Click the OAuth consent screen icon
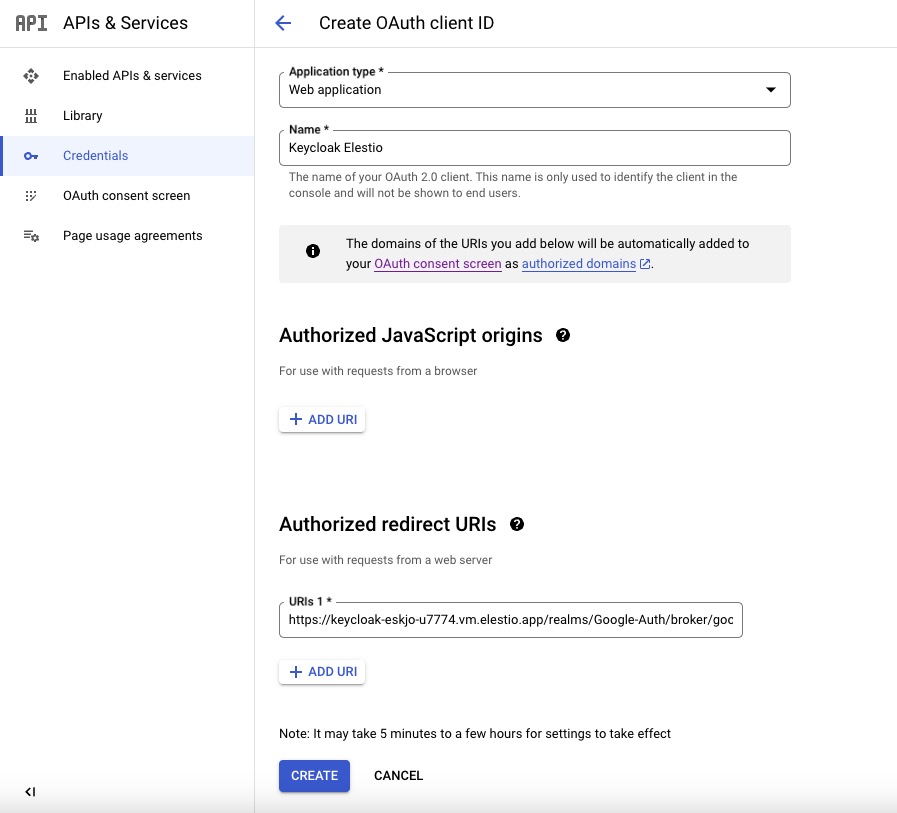Viewport: 897px width, 813px height. [31, 196]
